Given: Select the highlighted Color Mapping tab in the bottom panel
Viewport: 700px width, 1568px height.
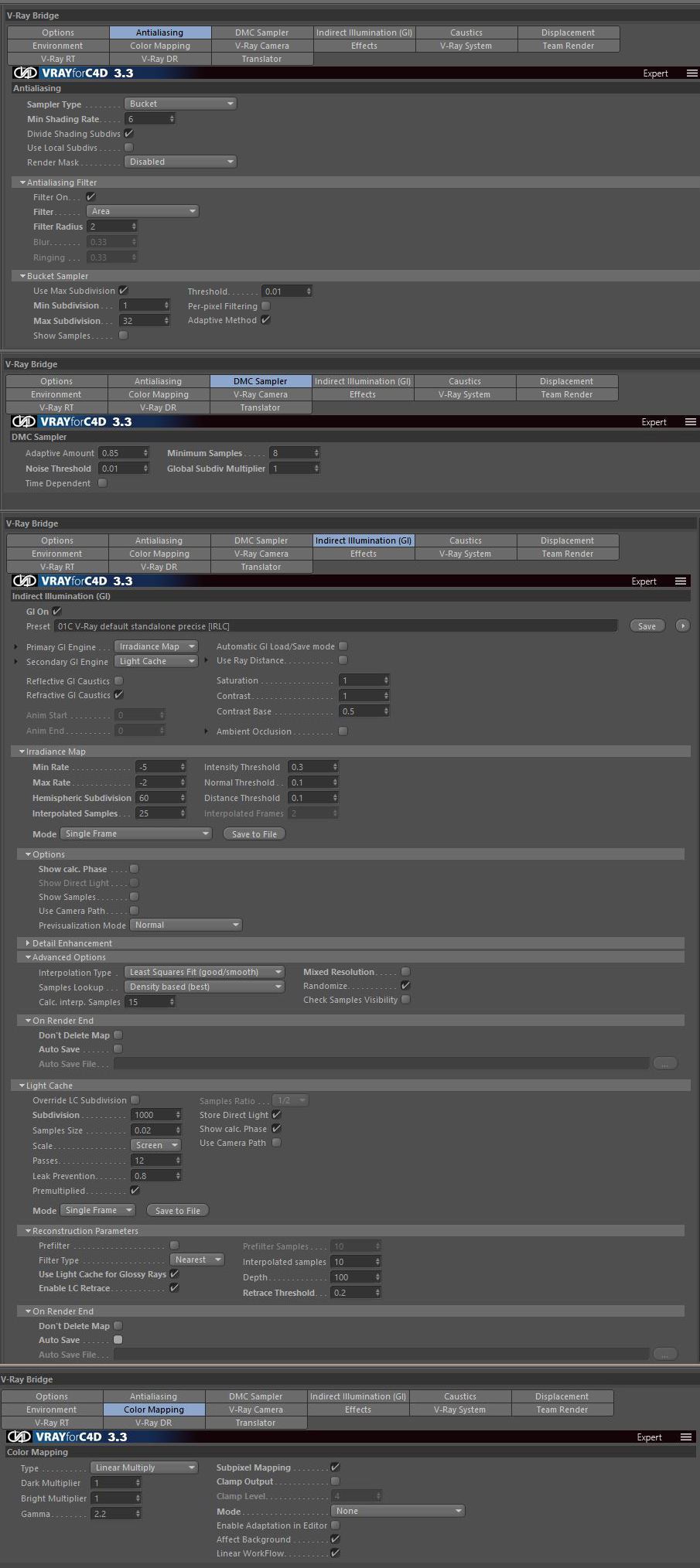Looking at the screenshot, I should (154, 1409).
